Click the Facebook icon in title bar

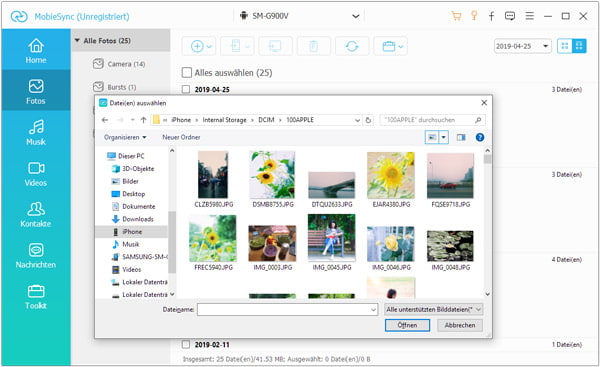point(491,16)
